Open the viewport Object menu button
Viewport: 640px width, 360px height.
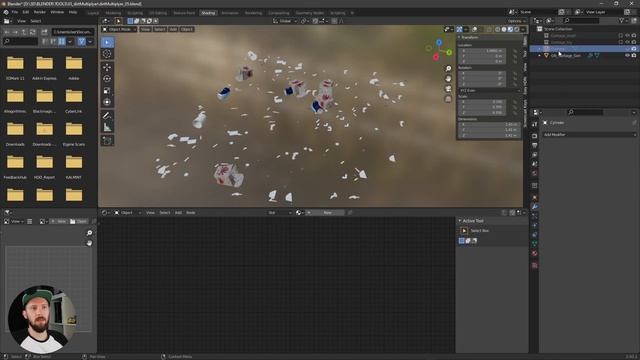pyautogui.click(x=187, y=29)
